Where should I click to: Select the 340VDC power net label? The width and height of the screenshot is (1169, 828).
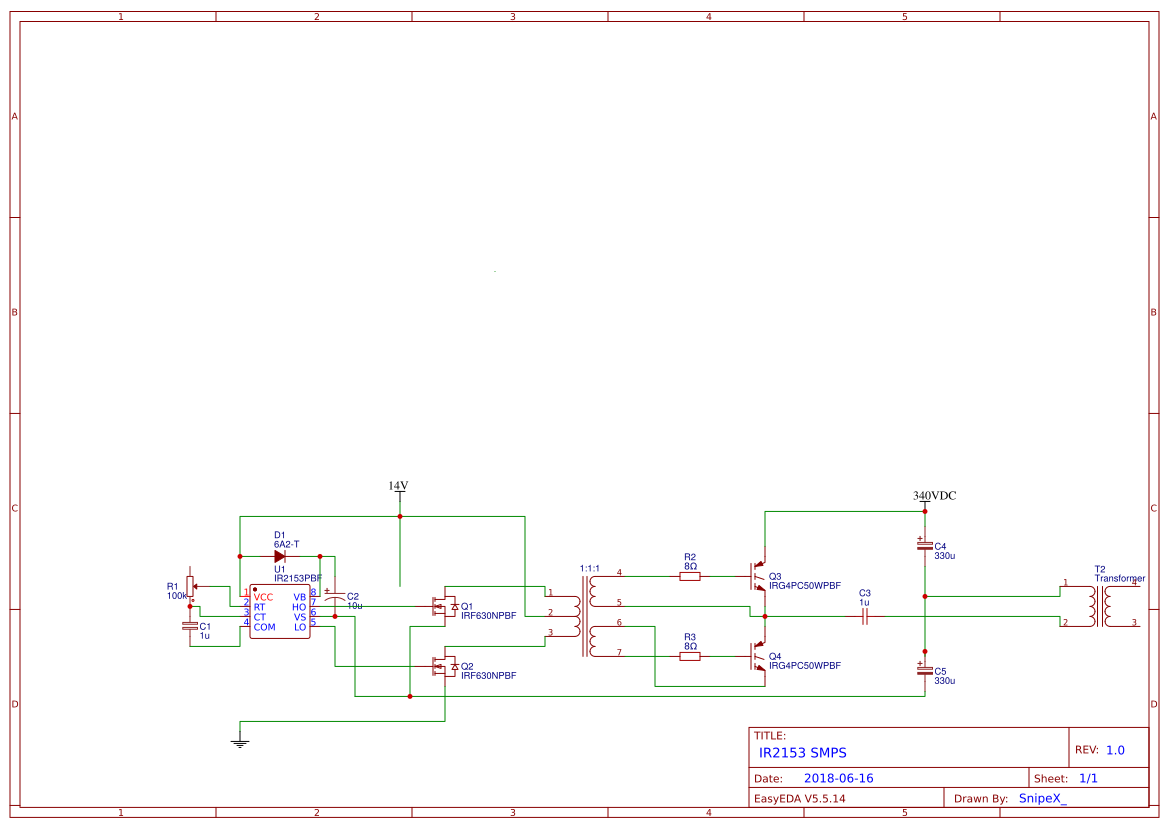coord(934,496)
